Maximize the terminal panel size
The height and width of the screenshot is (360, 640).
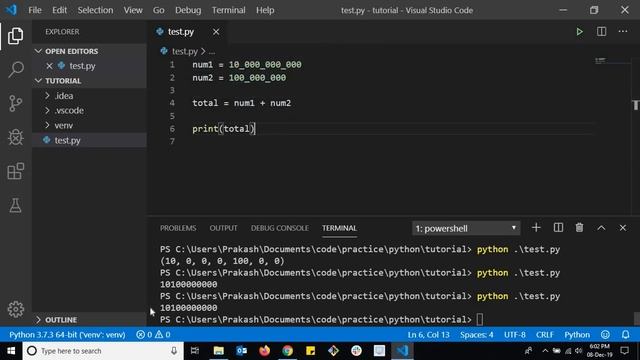click(x=601, y=228)
